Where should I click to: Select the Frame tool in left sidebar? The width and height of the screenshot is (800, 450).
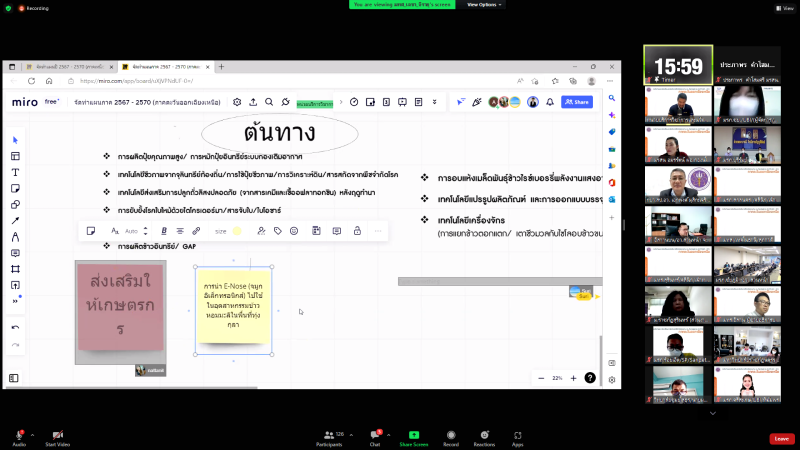pos(15,269)
